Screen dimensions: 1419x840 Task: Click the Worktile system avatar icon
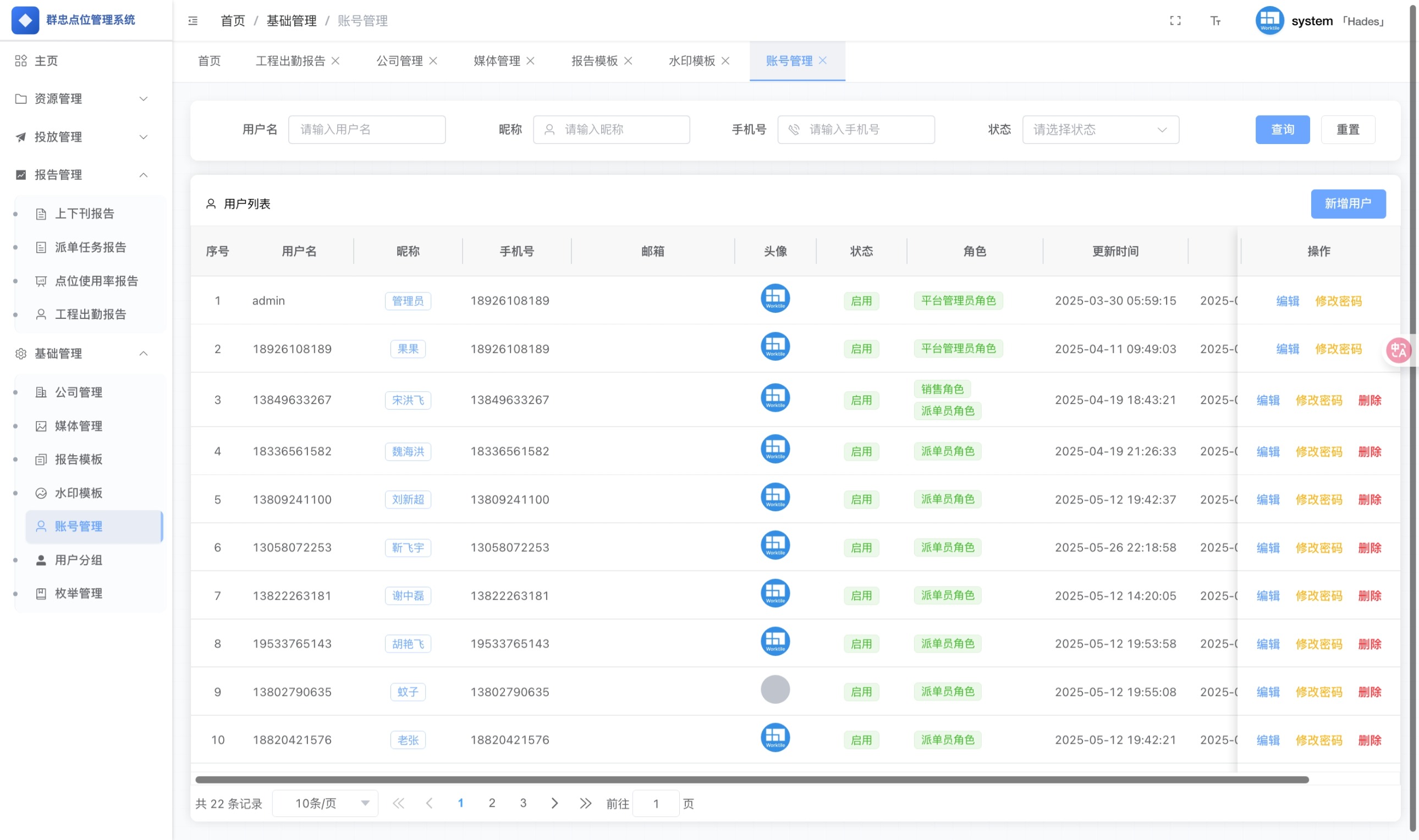(x=1269, y=20)
